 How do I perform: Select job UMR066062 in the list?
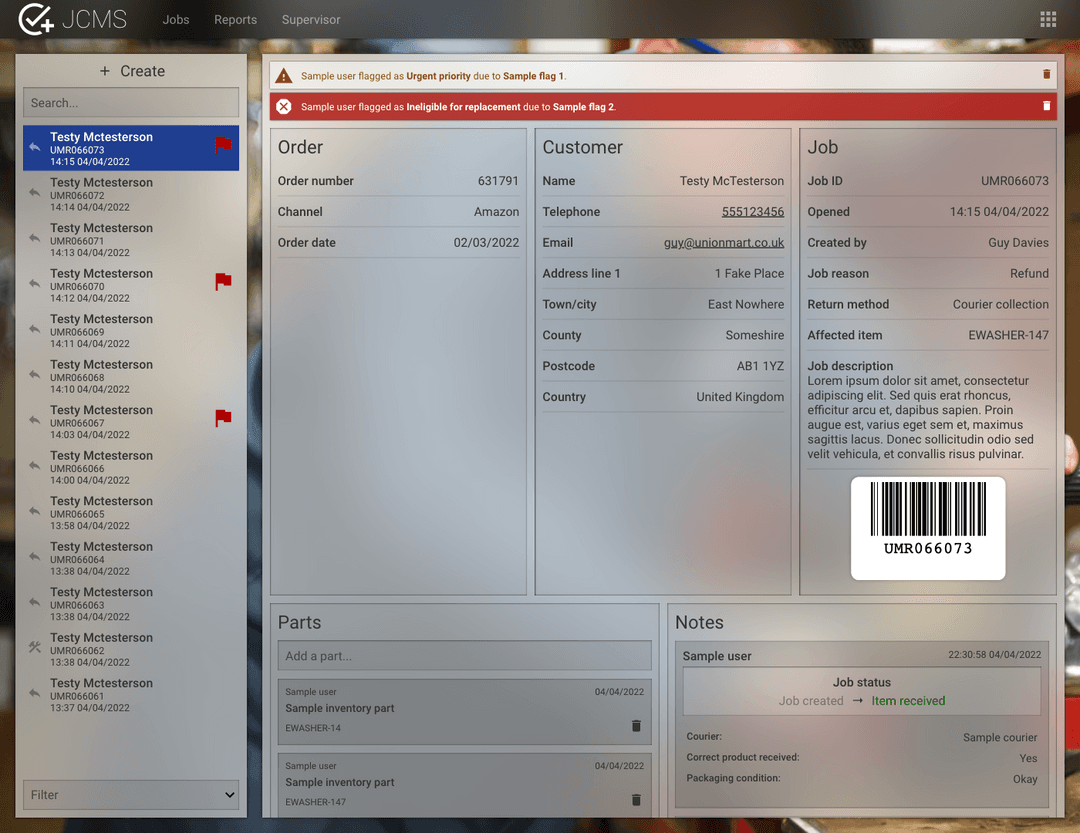(x=131, y=648)
